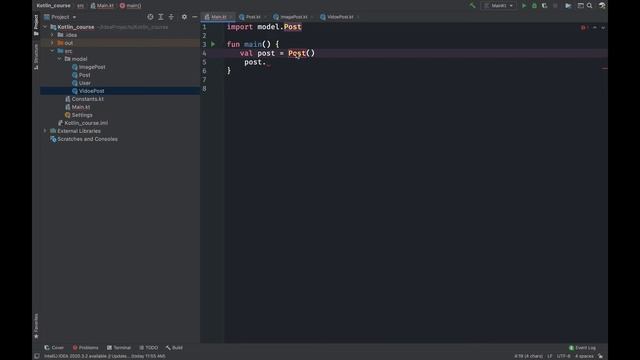Place cursor after post. on line 5
The width and height of the screenshot is (640, 360).
click(x=267, y=62)
